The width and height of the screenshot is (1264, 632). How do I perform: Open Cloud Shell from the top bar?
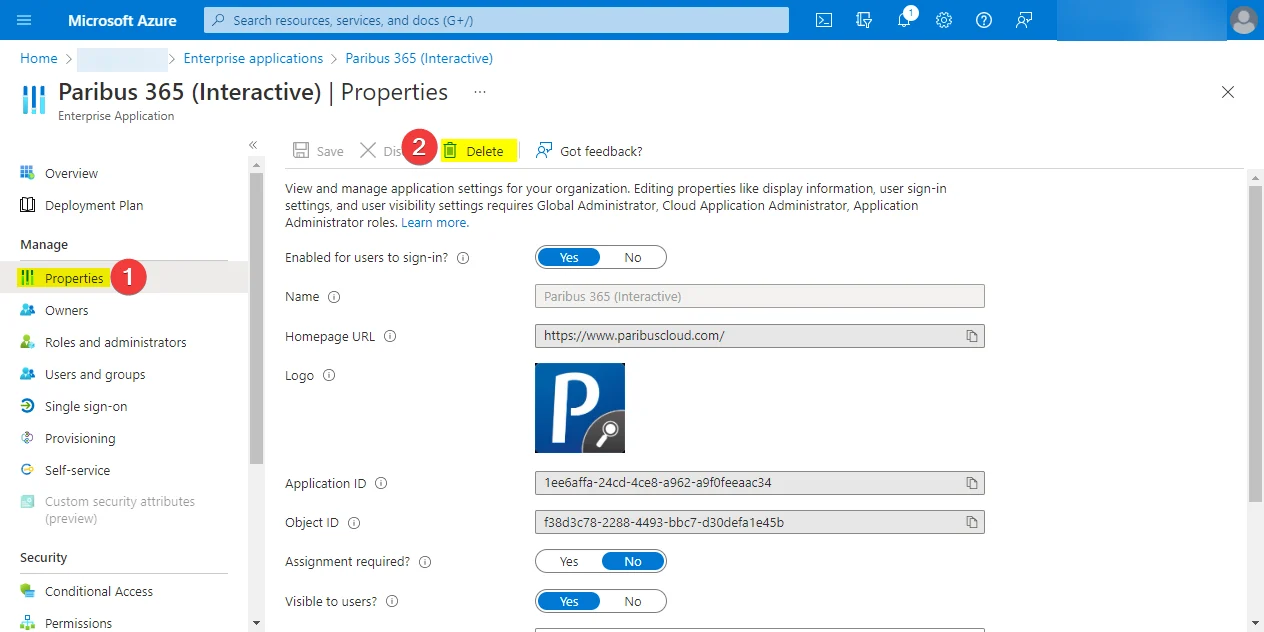824,20
